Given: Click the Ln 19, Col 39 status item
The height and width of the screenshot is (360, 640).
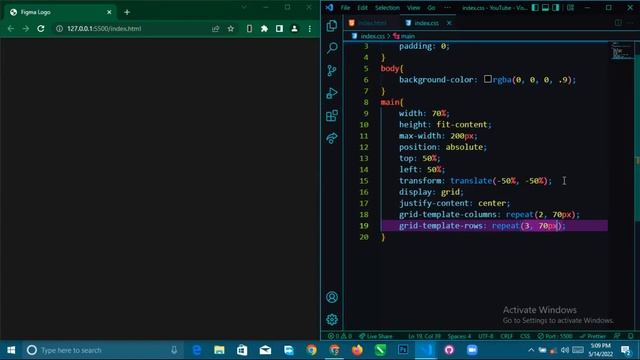Looking at the screenshot, I should pos(424,336).
